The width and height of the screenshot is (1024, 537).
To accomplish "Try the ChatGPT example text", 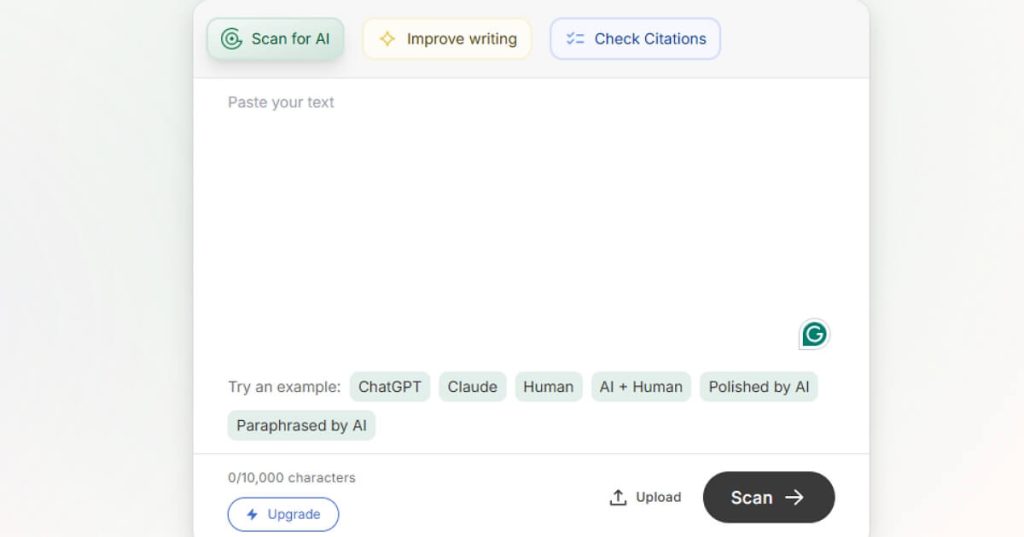I will (390, 387).
